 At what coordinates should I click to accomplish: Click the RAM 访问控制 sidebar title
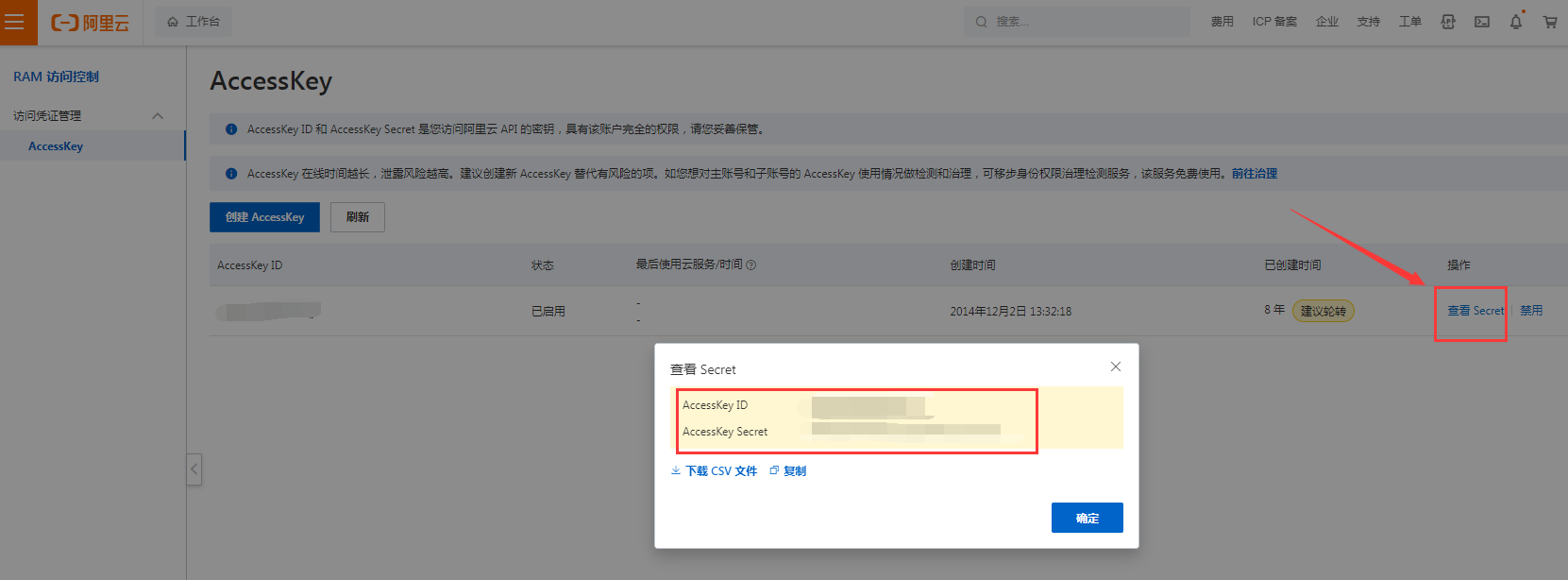56,77
